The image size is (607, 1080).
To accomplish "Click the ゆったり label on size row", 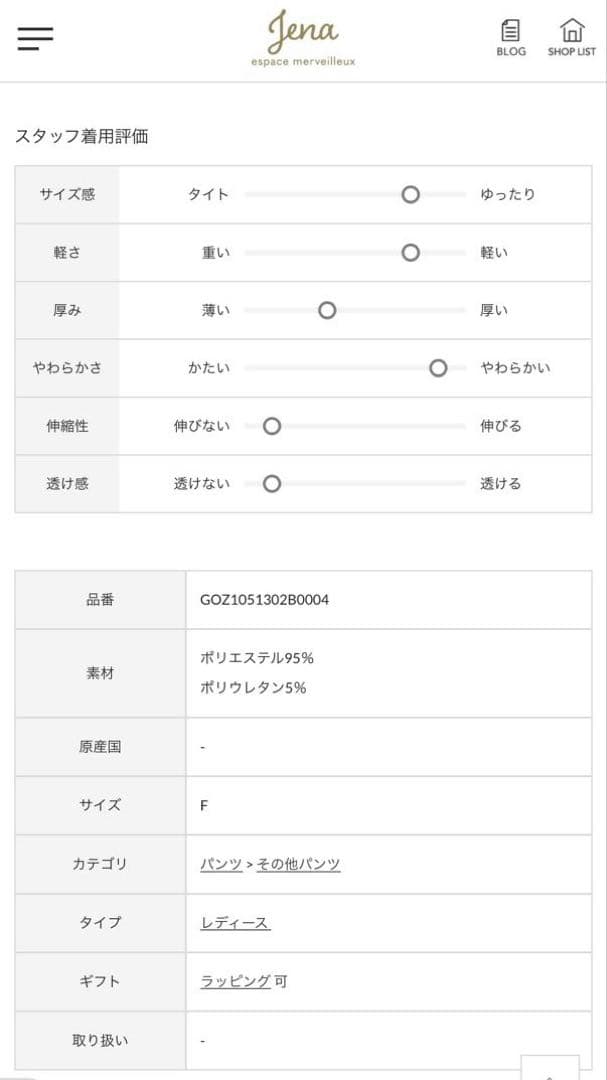I will (x=507, y=195).
